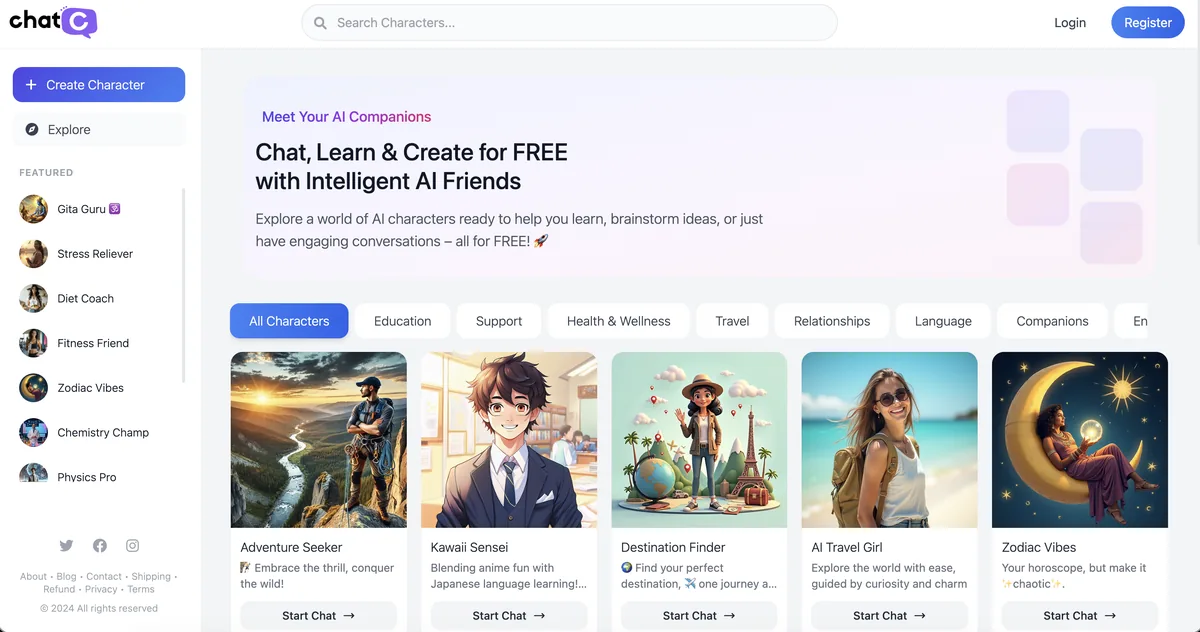
Task: Open Chemistry Champ avatar in sidebar
Action: point(33,432)
